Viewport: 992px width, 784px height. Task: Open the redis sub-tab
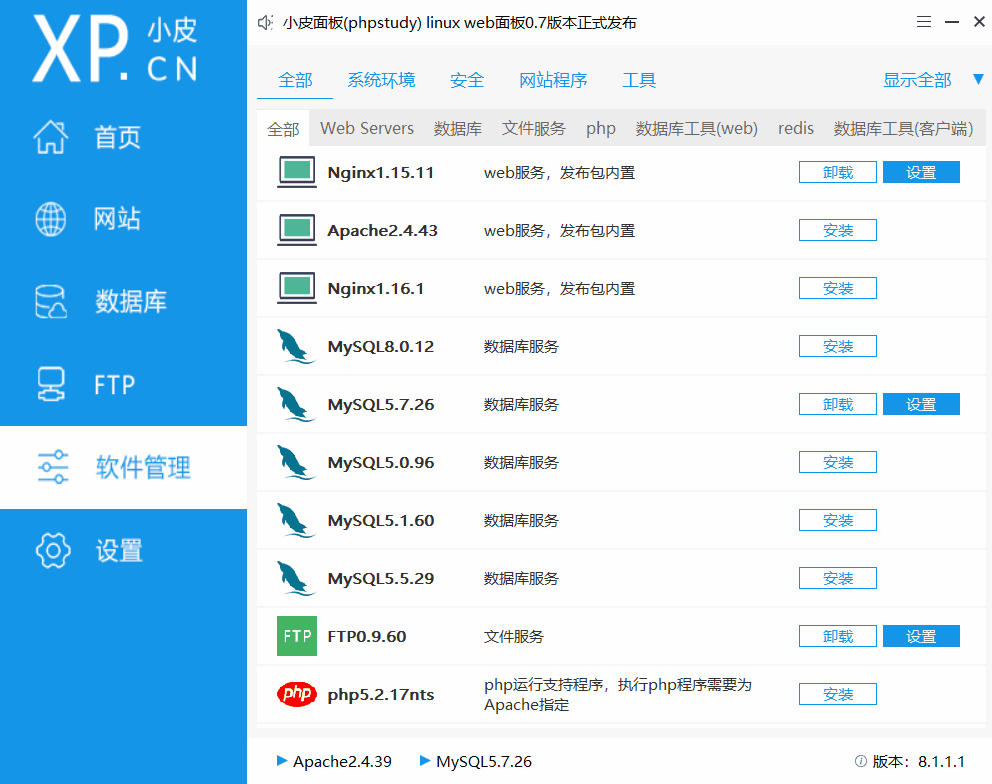[x=796, y=128]
